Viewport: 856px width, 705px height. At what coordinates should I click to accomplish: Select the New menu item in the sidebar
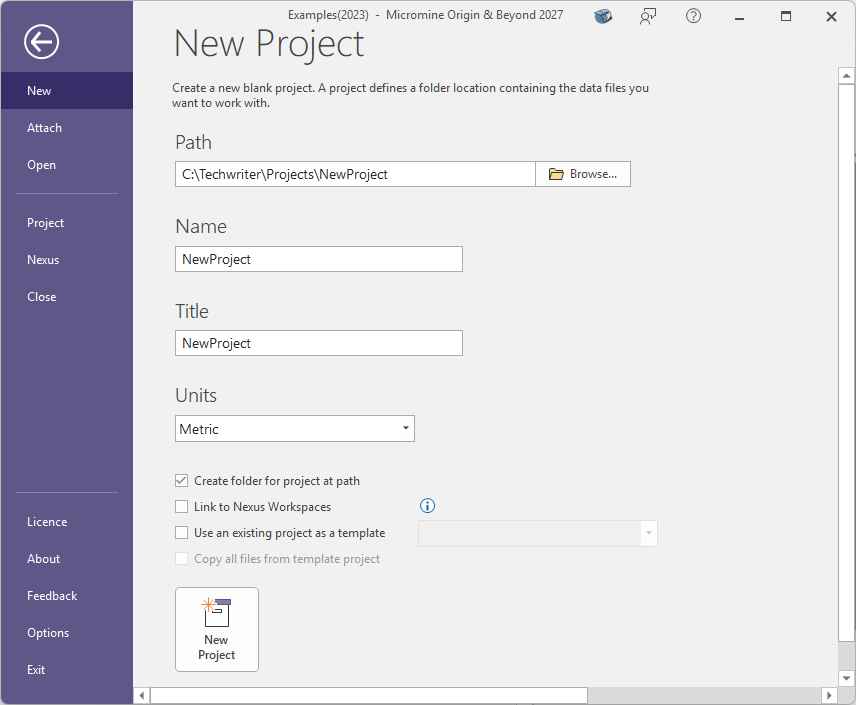coord(67,91)
